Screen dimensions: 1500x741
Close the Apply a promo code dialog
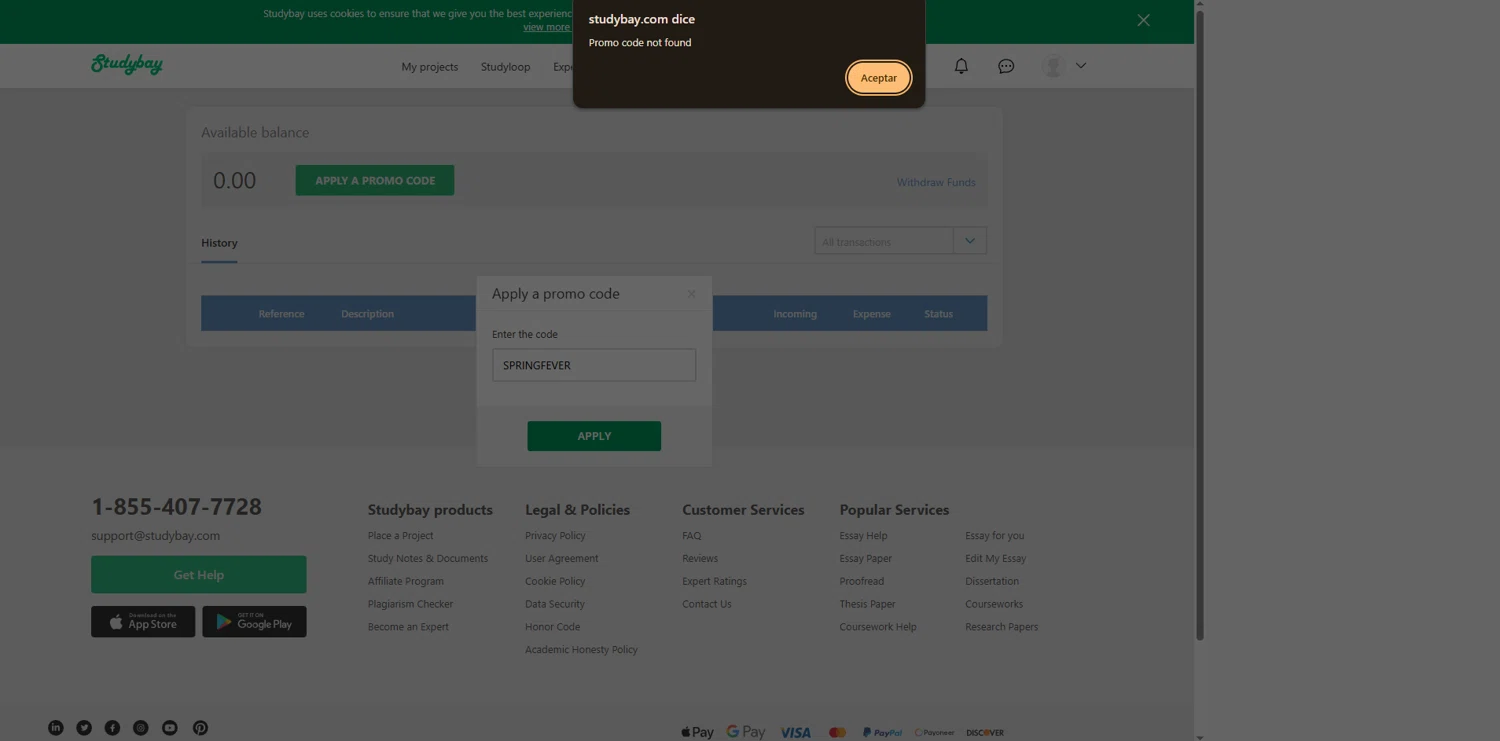691,294
